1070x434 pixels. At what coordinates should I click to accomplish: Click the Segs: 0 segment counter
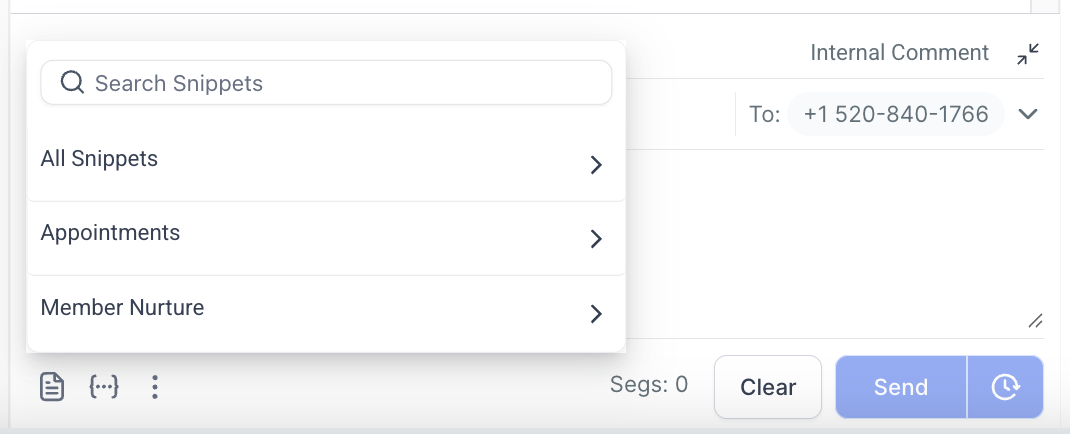coord(649,386)
